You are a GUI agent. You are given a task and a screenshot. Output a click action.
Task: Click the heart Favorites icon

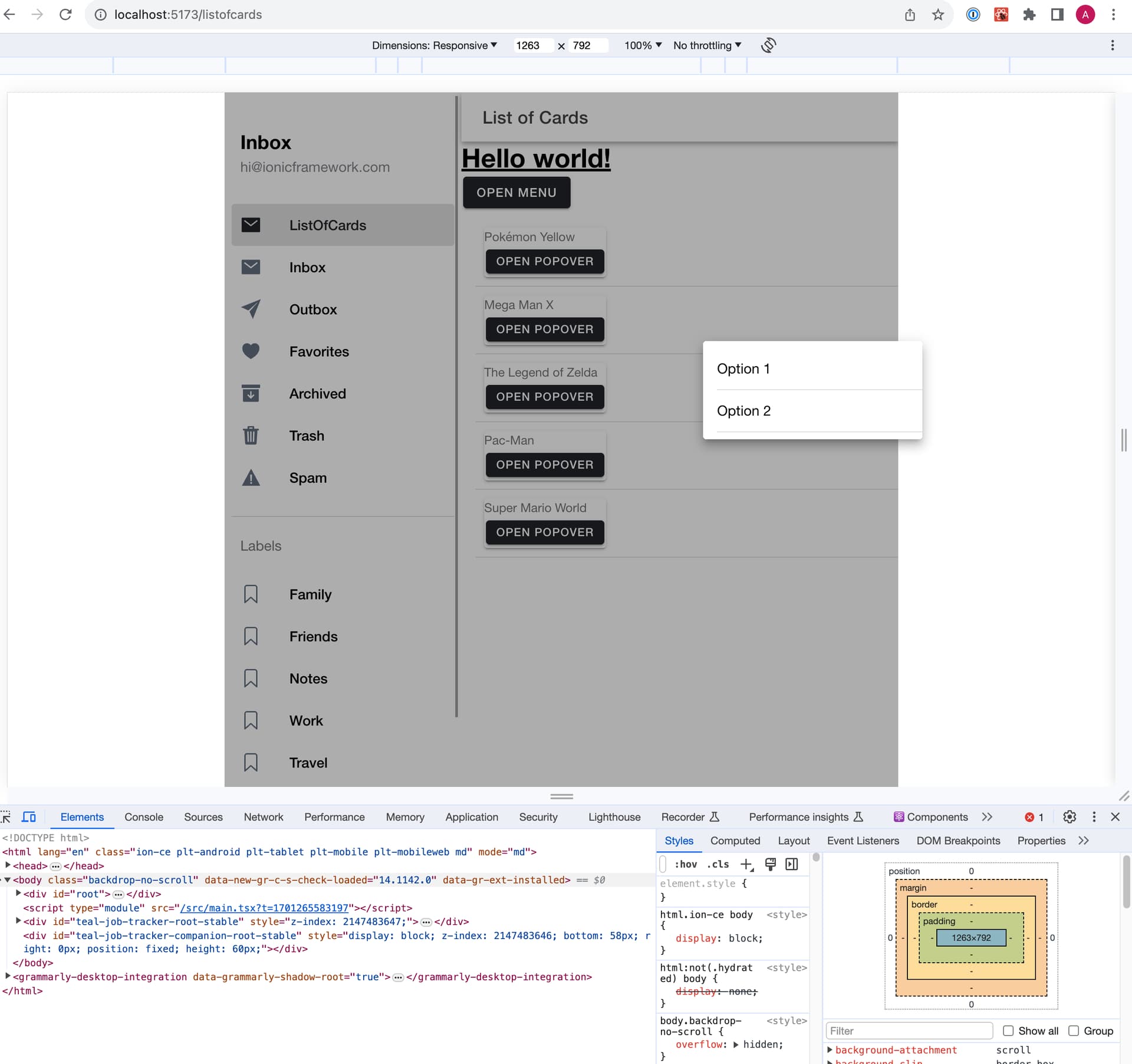point(251,351)
